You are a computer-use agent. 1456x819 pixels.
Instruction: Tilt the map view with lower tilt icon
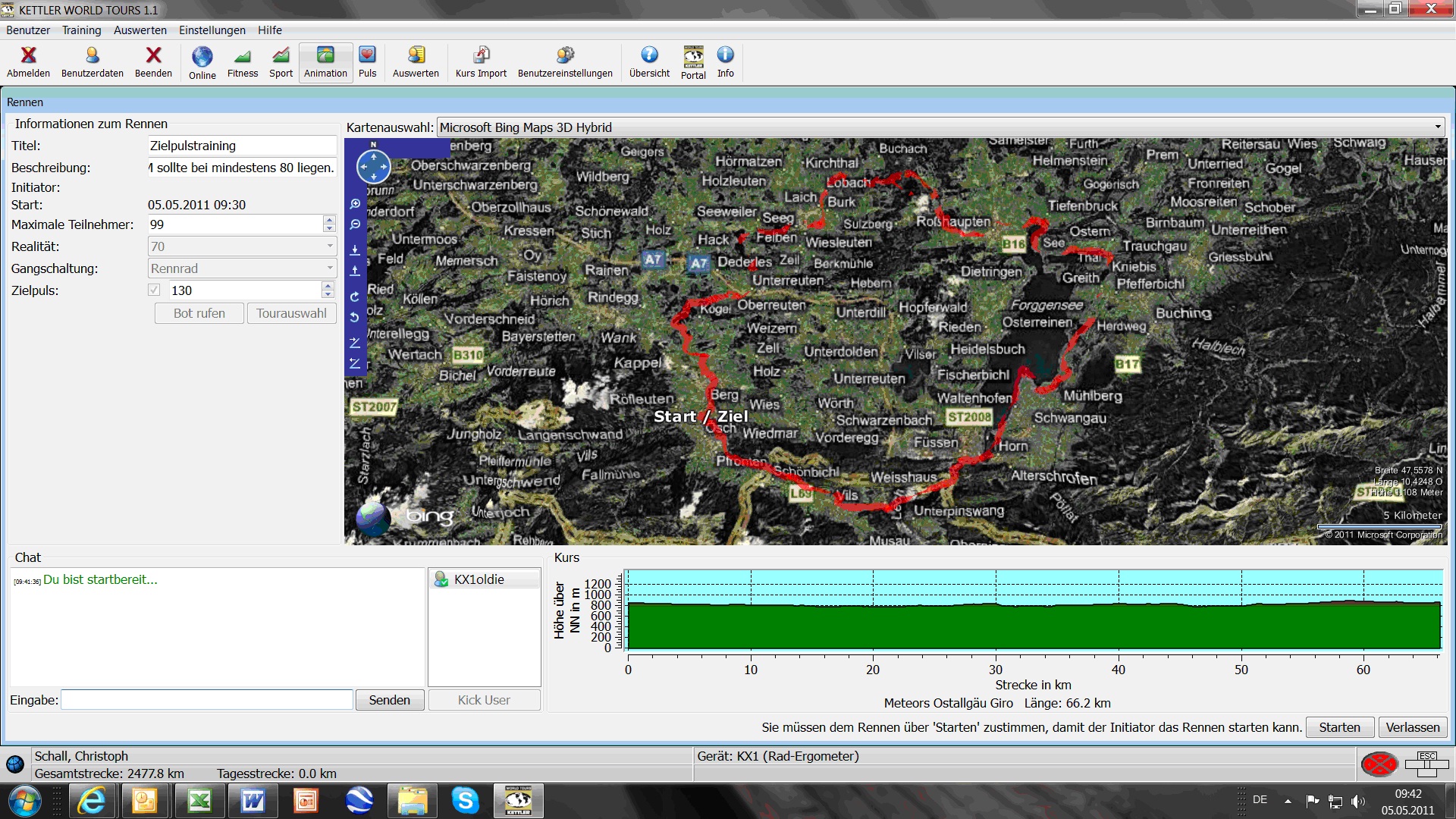coord(354,363)
